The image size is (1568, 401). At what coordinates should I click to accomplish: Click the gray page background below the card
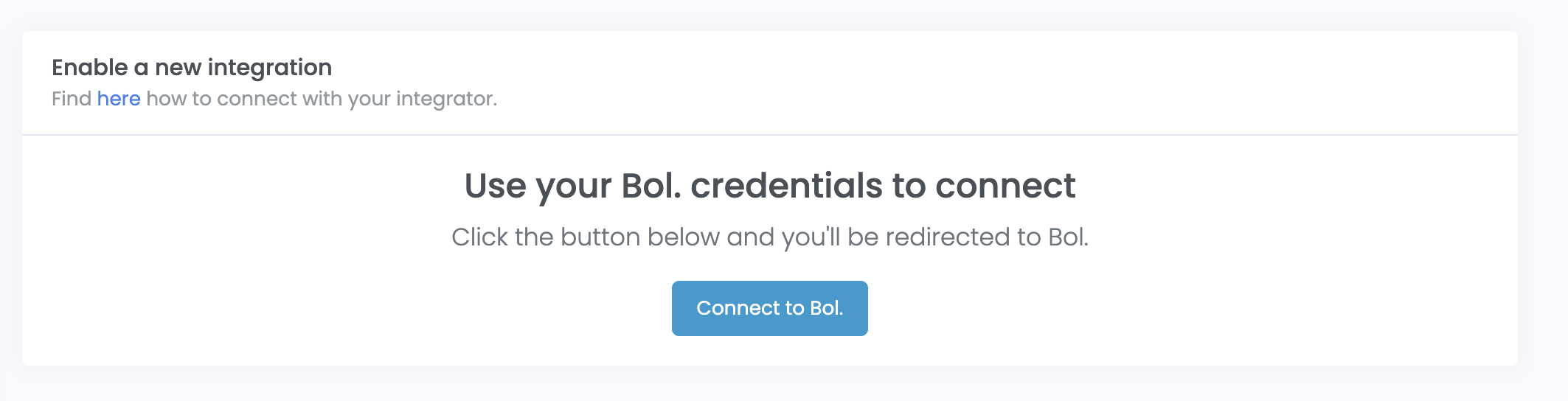[x=769, y=385]
